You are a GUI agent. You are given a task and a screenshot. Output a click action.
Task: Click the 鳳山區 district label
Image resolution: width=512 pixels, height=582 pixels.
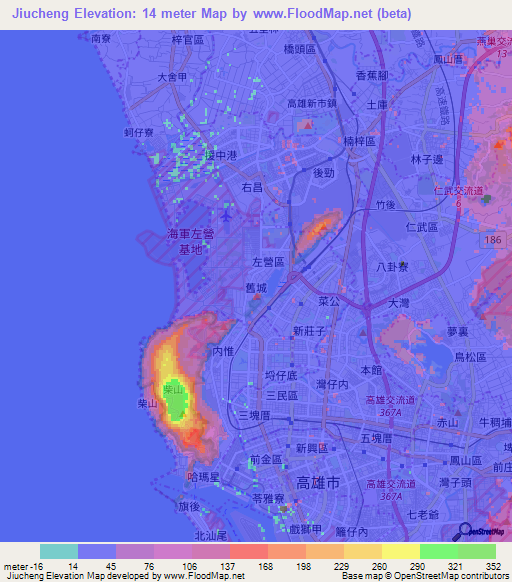click(x=466, y=461)
